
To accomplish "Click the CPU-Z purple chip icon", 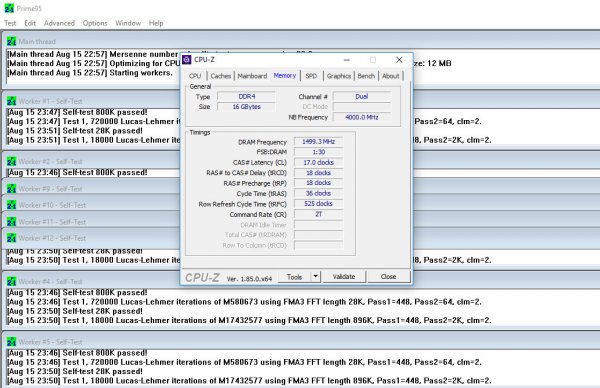I will click(187, 60).
